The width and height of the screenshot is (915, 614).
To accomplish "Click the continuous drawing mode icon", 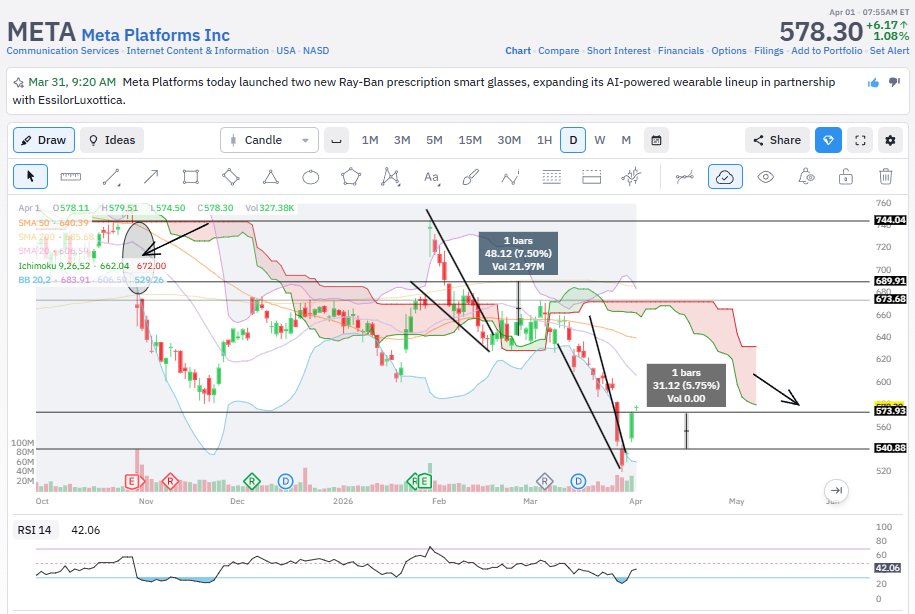I will pyautogui.click(x=684, y=176).
